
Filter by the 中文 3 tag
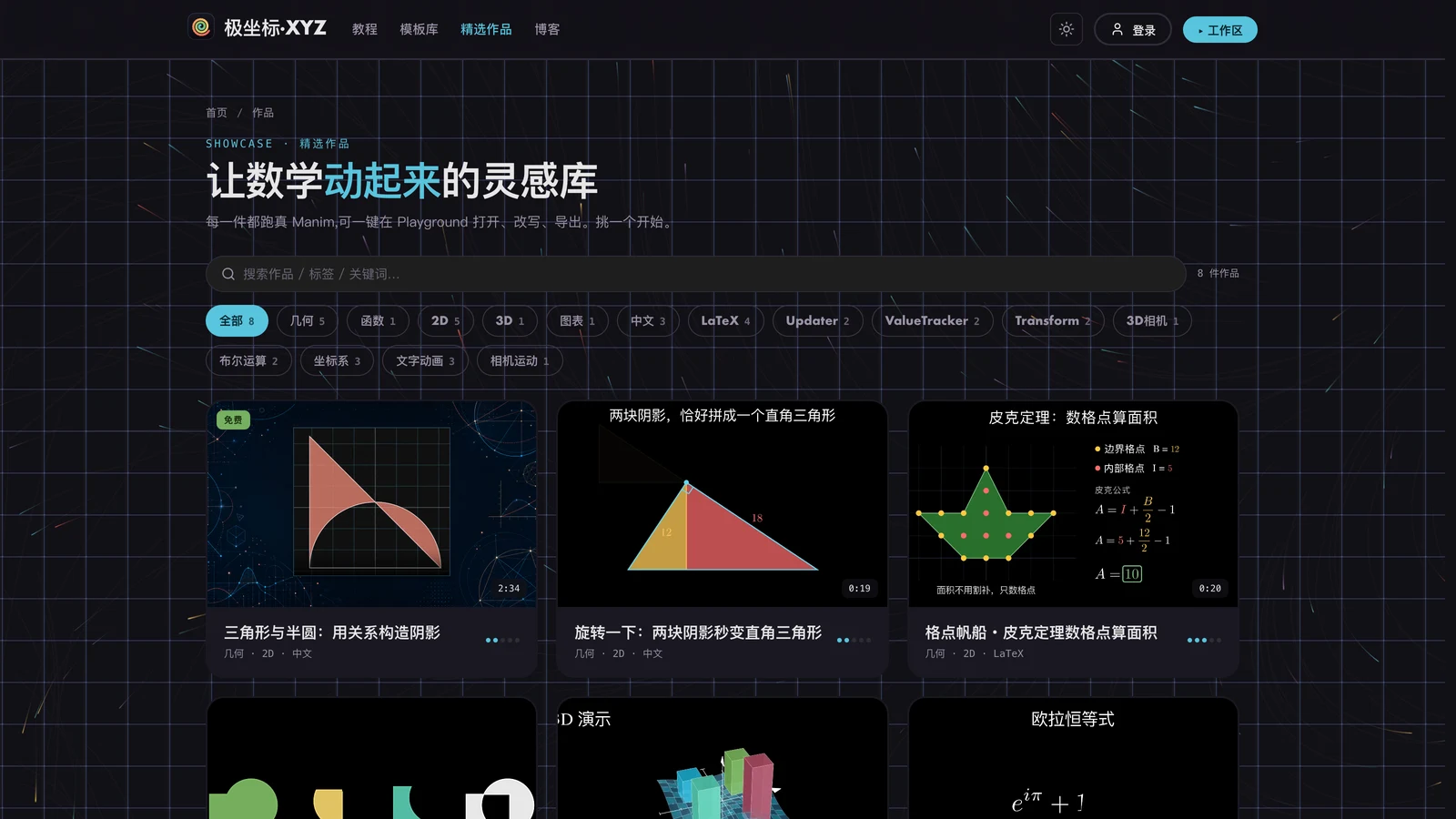click(648, 320)
